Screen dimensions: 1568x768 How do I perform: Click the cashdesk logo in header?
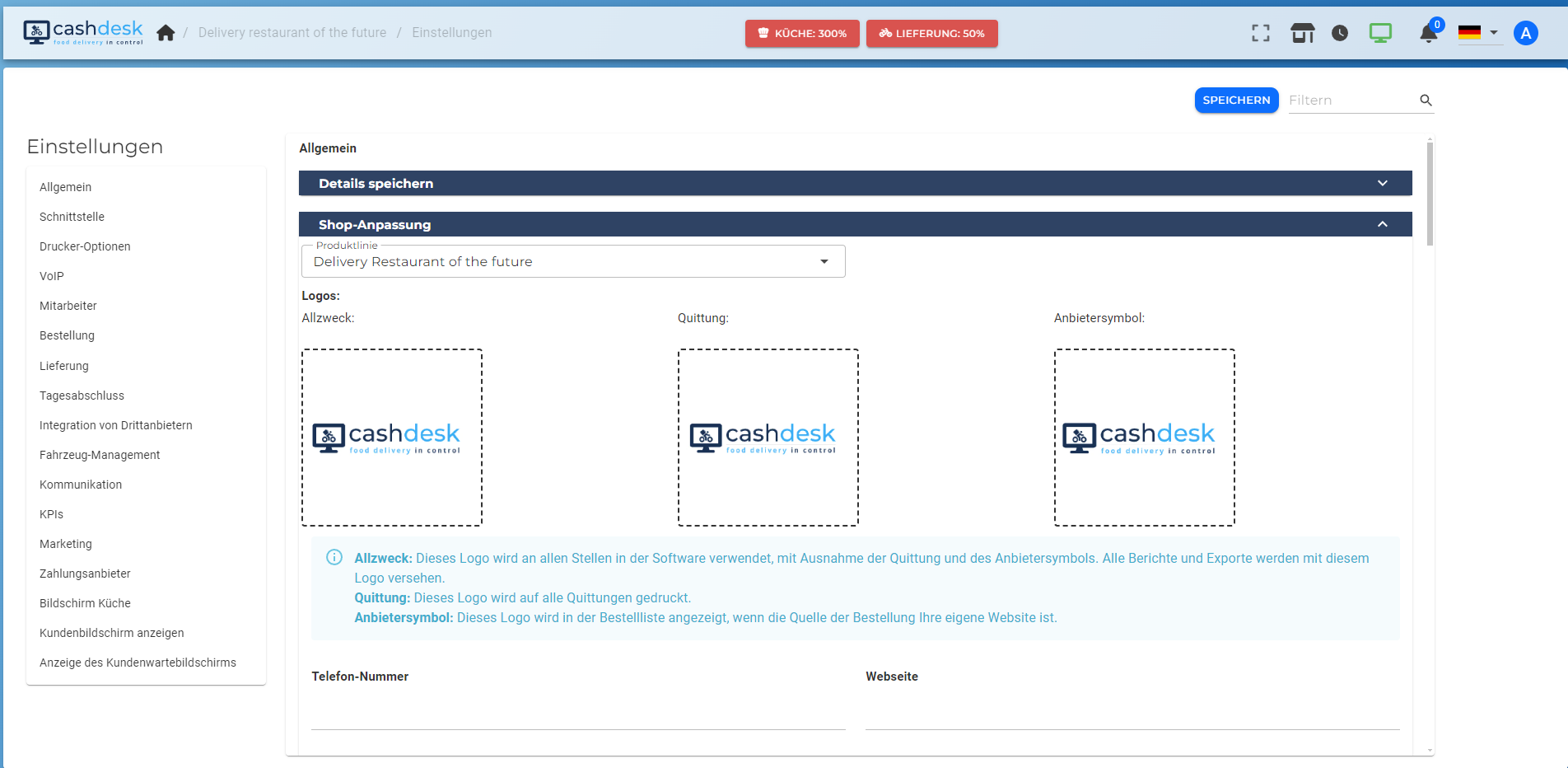point(83,32)
